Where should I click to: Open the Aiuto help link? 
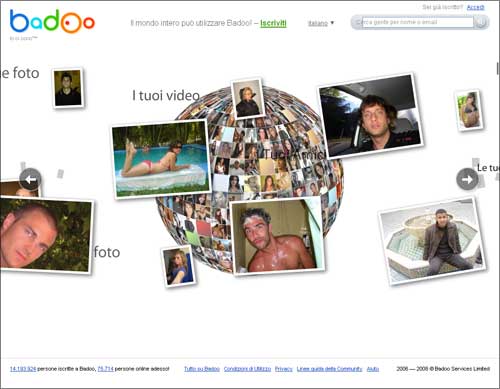click(373, 369)
